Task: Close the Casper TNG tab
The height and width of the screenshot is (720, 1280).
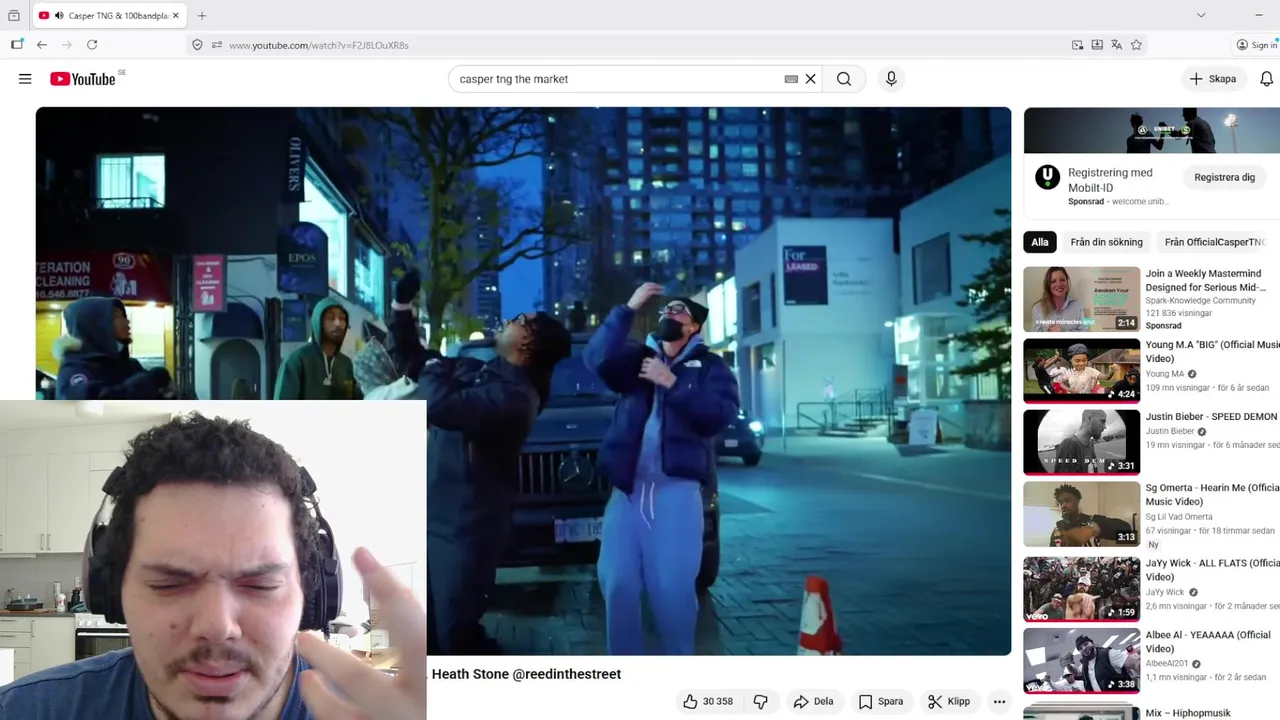Action: pos(175,16)
